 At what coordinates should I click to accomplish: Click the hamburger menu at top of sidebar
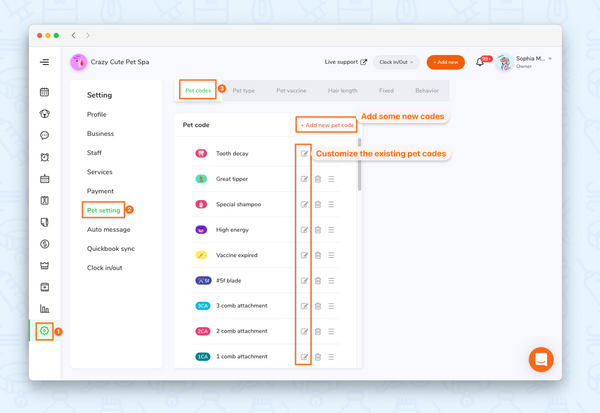[x=44, y=62]
